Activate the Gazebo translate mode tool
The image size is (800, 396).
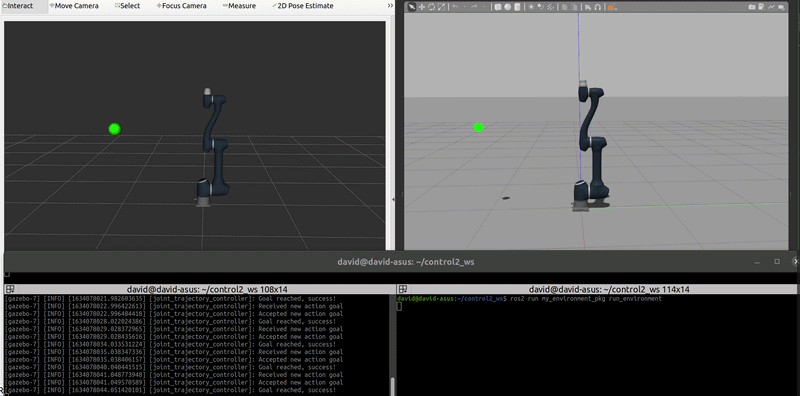pos(422,7)
